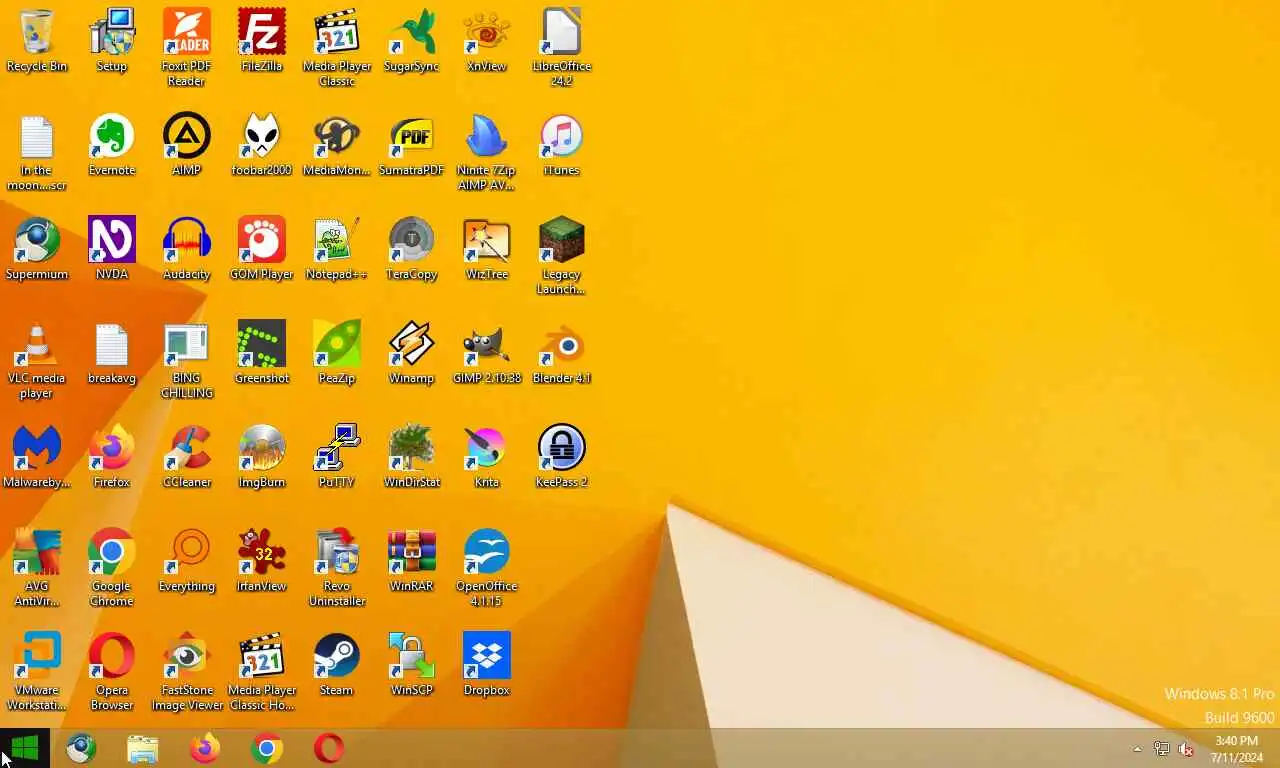The image size is (1280, 768).
Task: Select the Opera Browser desktop shortcut
Action: [112, 656]
